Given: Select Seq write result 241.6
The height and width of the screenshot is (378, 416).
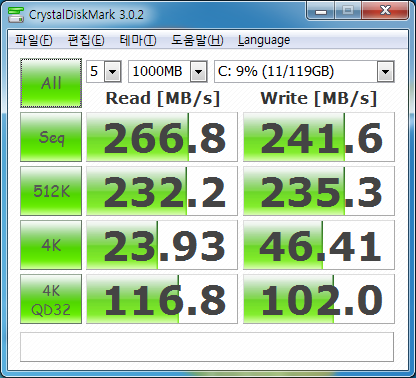Looking at the screenshot, I should 319,137.
